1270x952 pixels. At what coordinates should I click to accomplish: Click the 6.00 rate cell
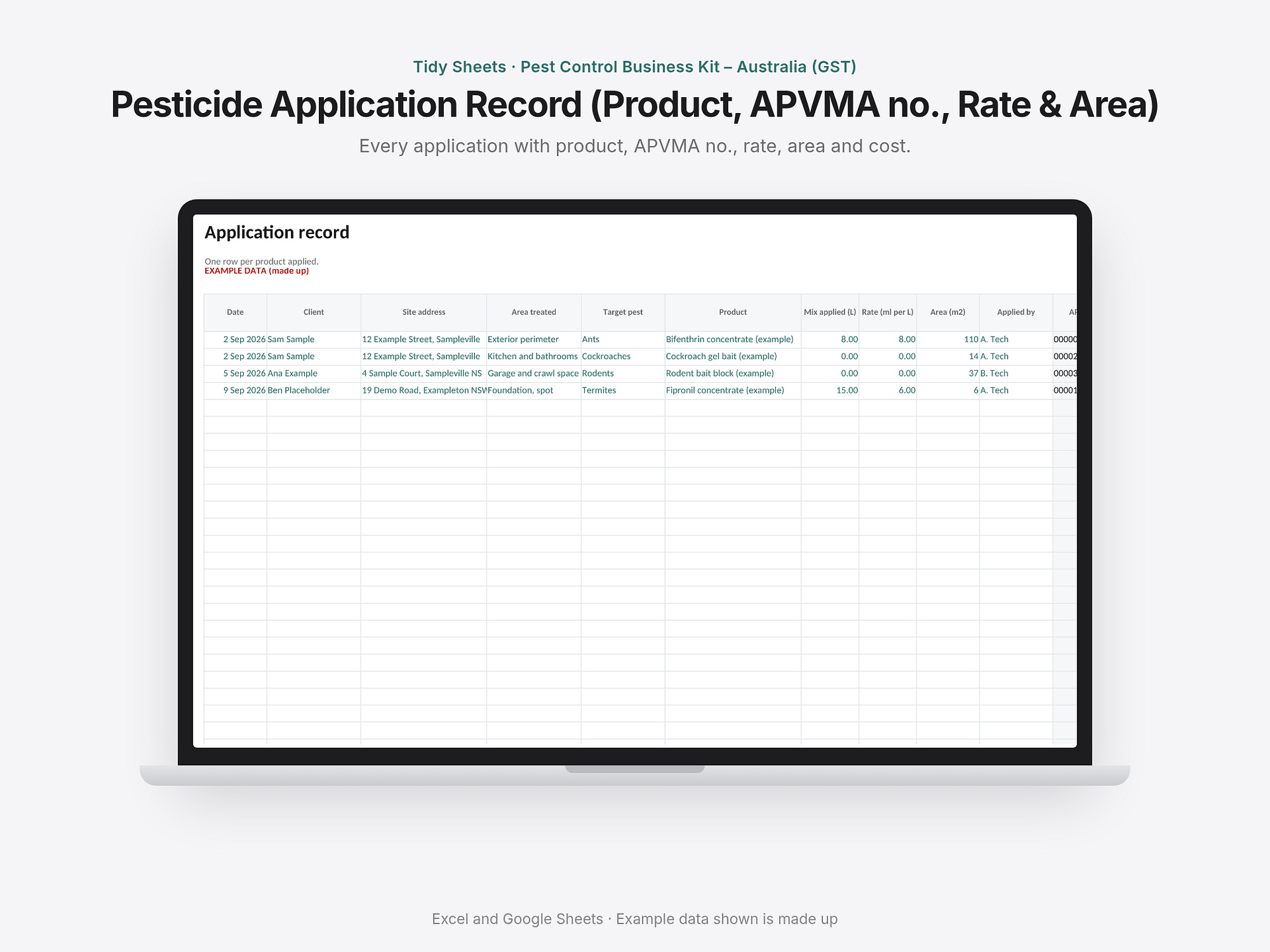point(887,391)
